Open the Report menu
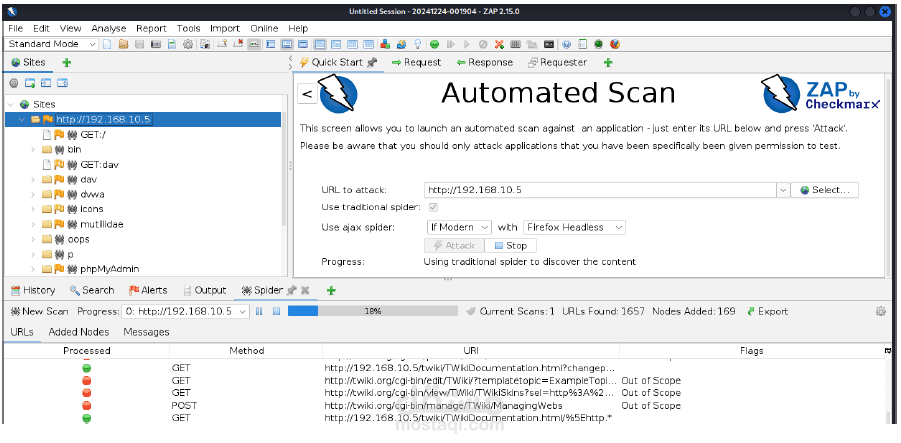The width and height of the screenshot is (901, 443). [x=152, y=28]
